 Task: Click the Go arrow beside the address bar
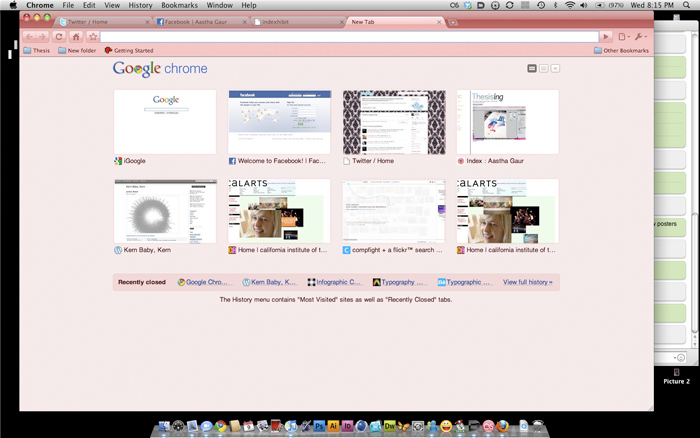tap(605, 37)
